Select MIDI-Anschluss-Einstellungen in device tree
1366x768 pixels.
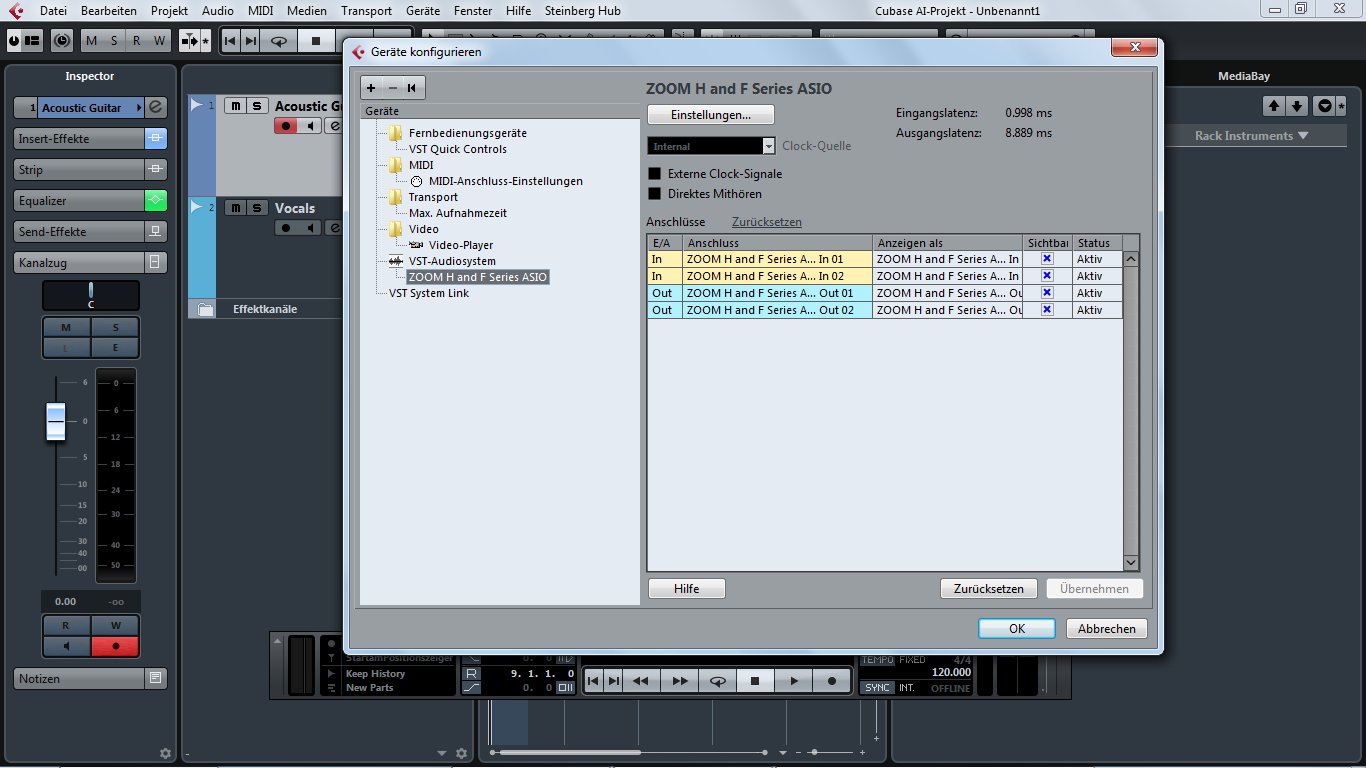coord(505,181)
